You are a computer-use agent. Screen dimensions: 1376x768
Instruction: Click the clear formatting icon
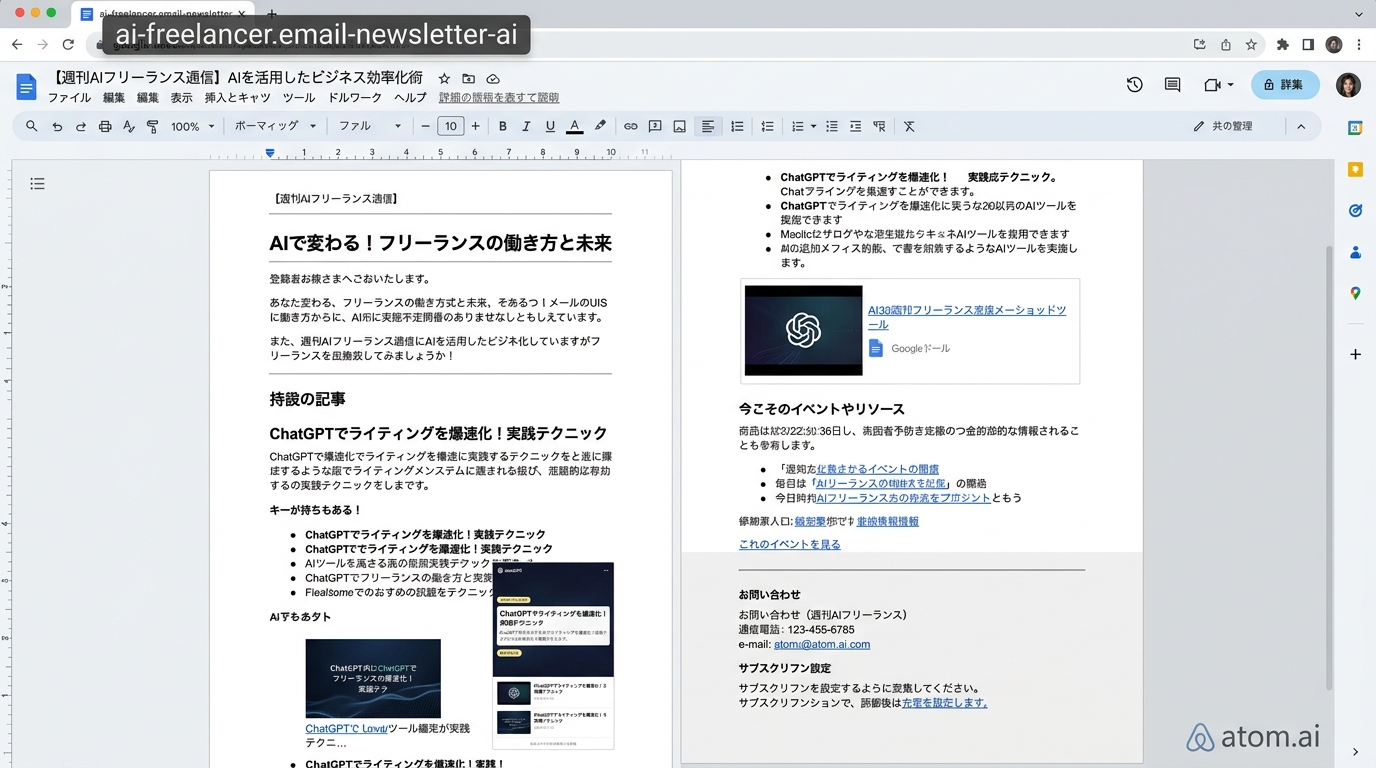click(x=909, y=127)
